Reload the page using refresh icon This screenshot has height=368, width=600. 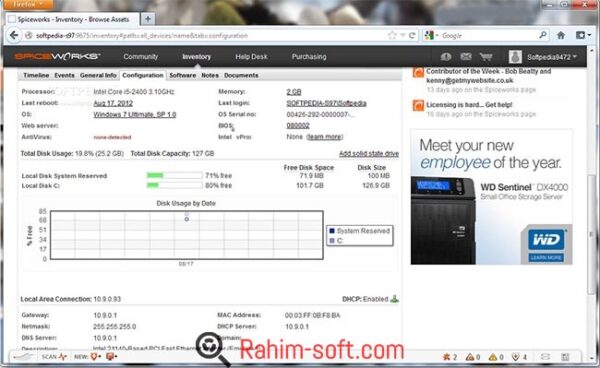tap(412, 36)
